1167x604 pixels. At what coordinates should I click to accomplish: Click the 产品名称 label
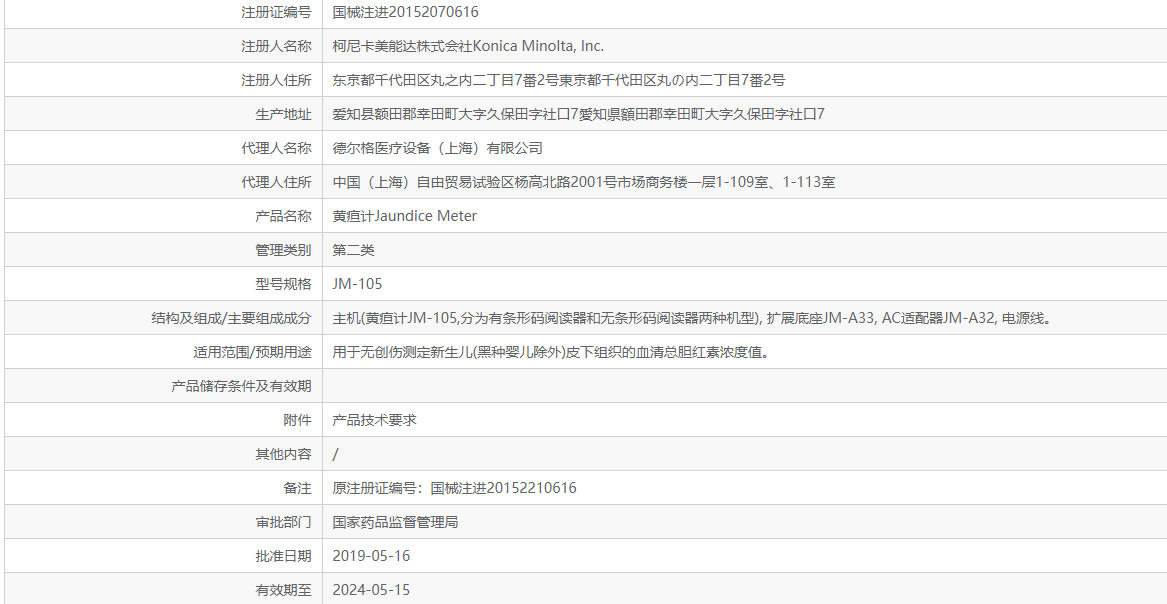[x=284, y=216]
